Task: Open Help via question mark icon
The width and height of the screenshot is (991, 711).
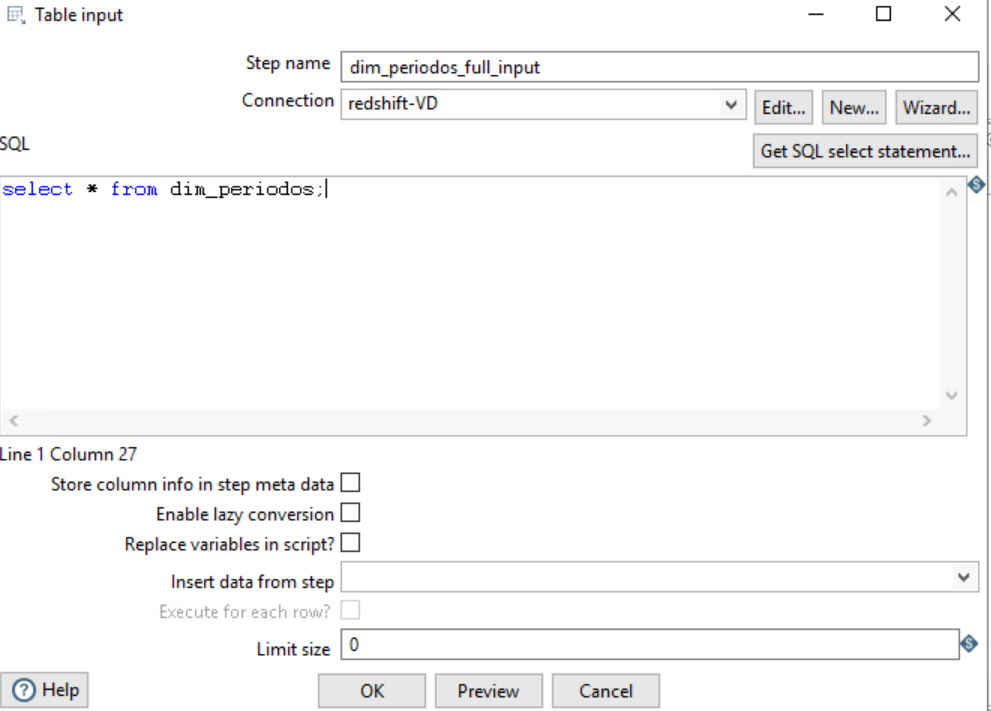Action: (25, 690)
